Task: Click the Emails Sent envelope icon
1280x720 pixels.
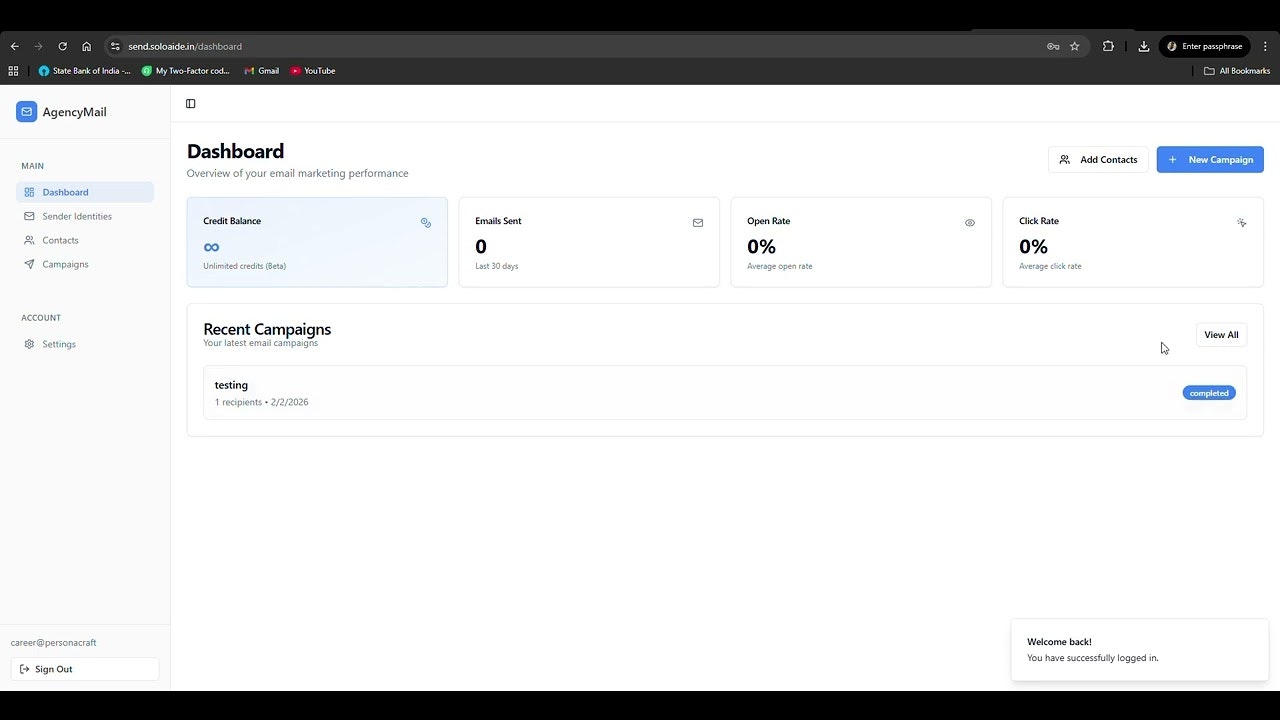Action: pyautogui.click(x=698, y=223)
